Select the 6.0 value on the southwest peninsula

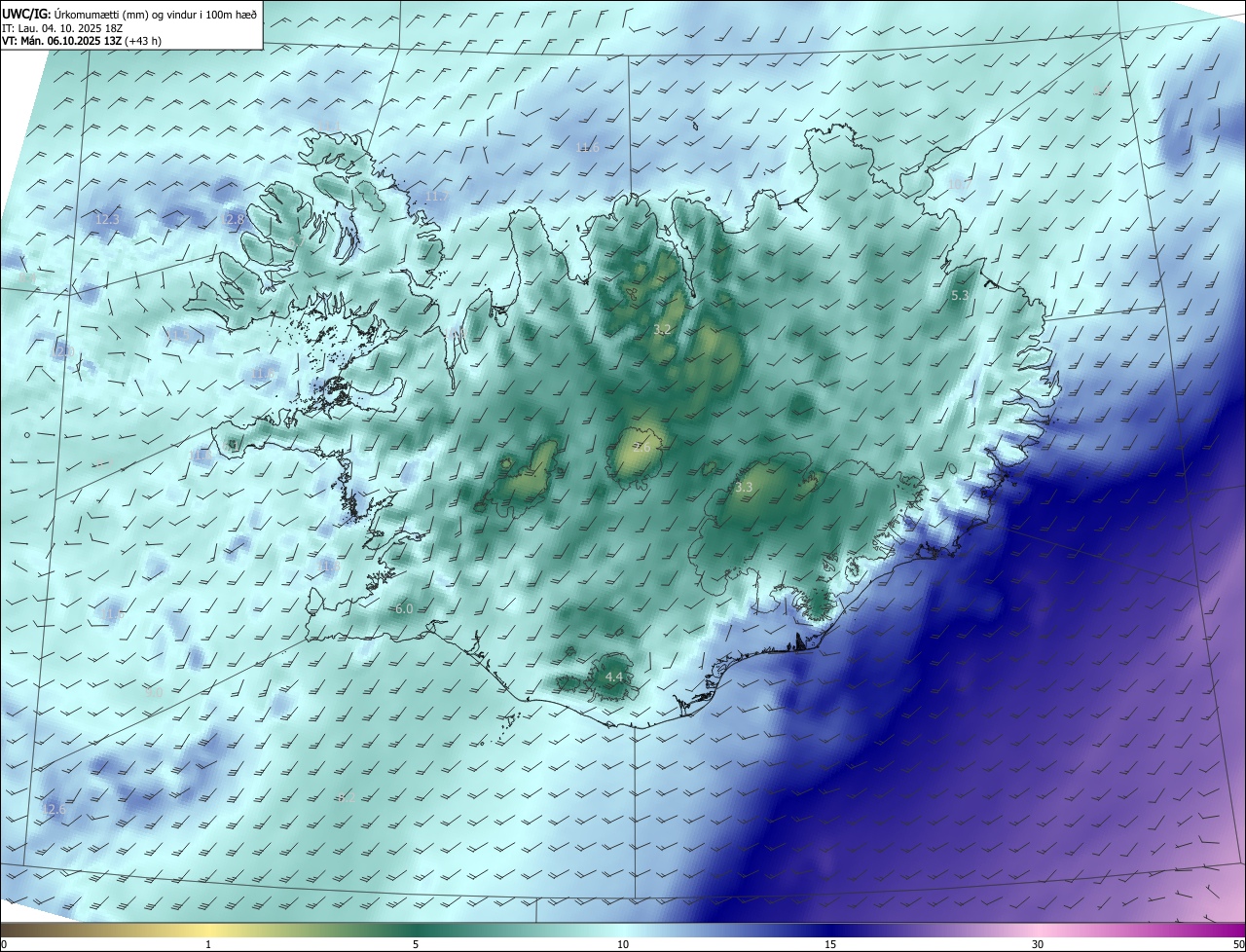click(x=404, y=608)
